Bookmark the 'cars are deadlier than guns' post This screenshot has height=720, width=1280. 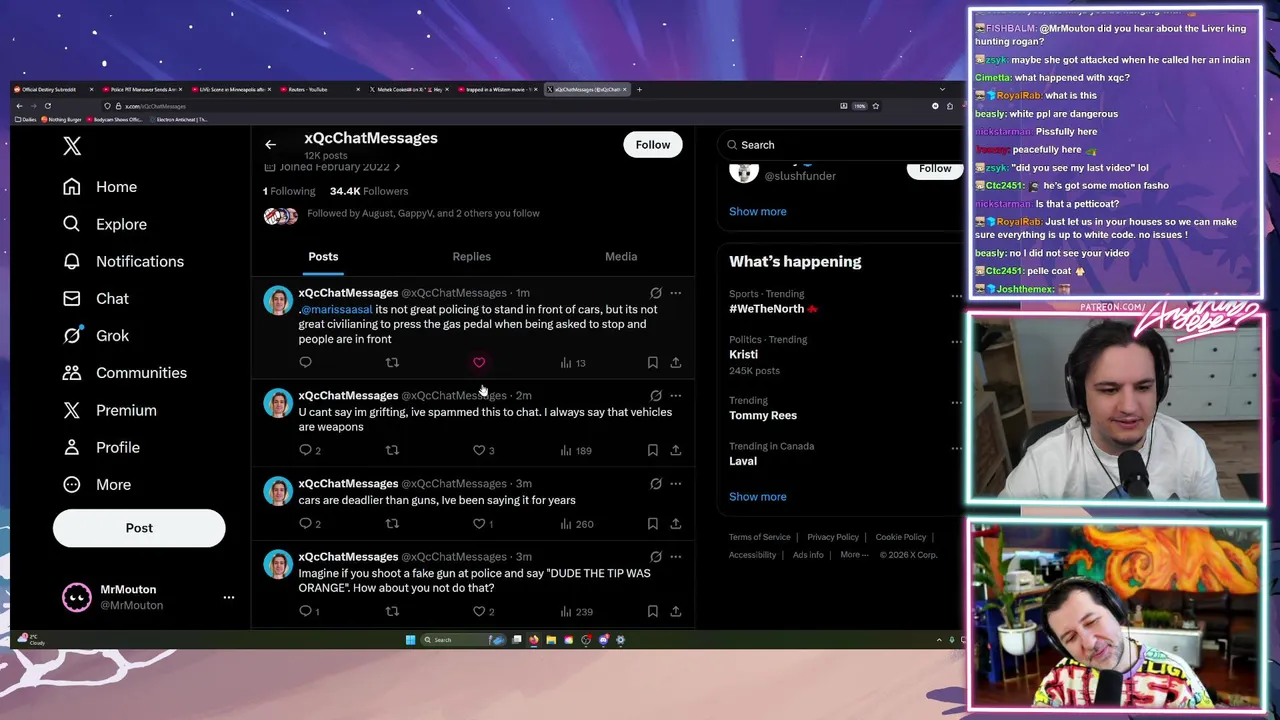652,523
